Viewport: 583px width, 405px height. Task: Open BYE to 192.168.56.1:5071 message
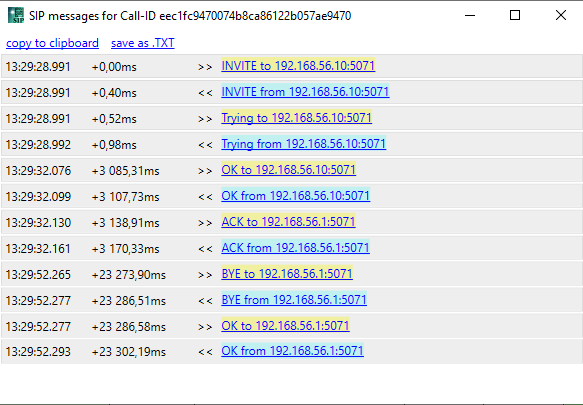(287, 274)
